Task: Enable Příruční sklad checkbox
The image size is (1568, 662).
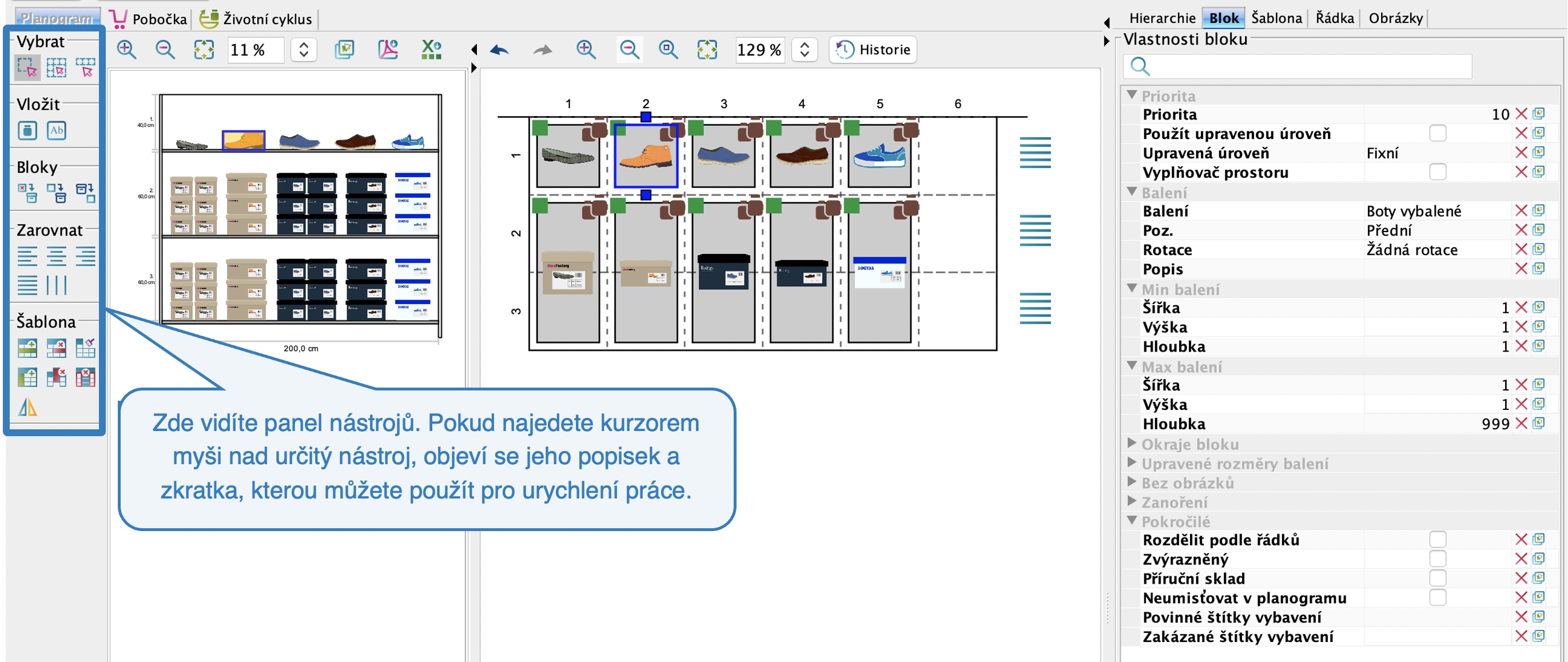Action: [x=1437, y=579]
